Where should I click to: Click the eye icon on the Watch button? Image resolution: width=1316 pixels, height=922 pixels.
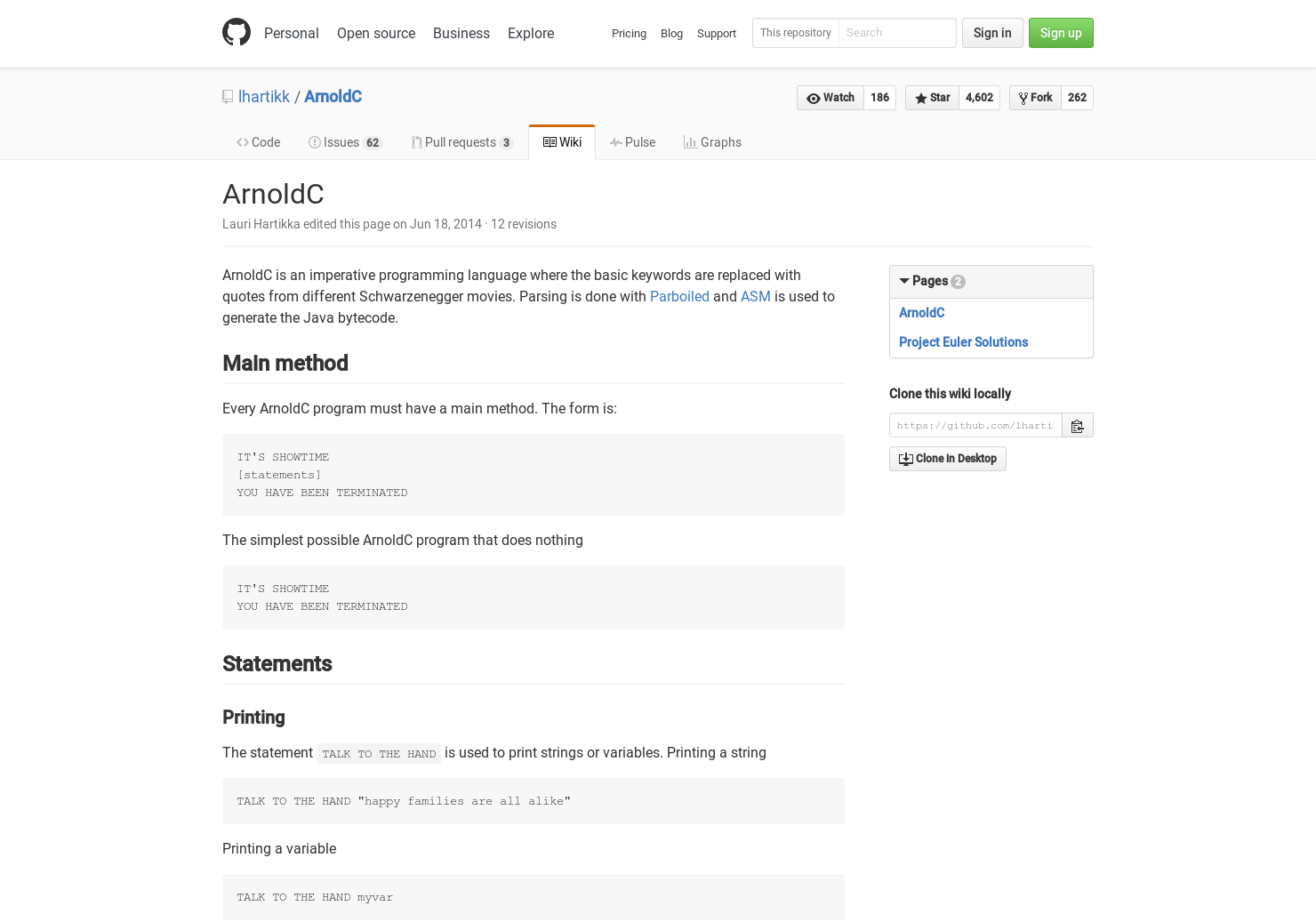813,98
